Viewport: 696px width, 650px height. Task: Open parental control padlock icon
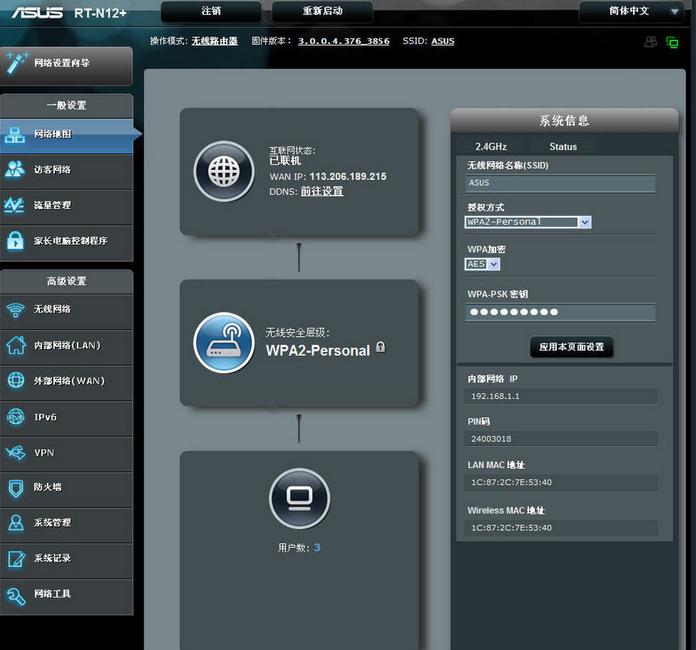click(16, 241)
